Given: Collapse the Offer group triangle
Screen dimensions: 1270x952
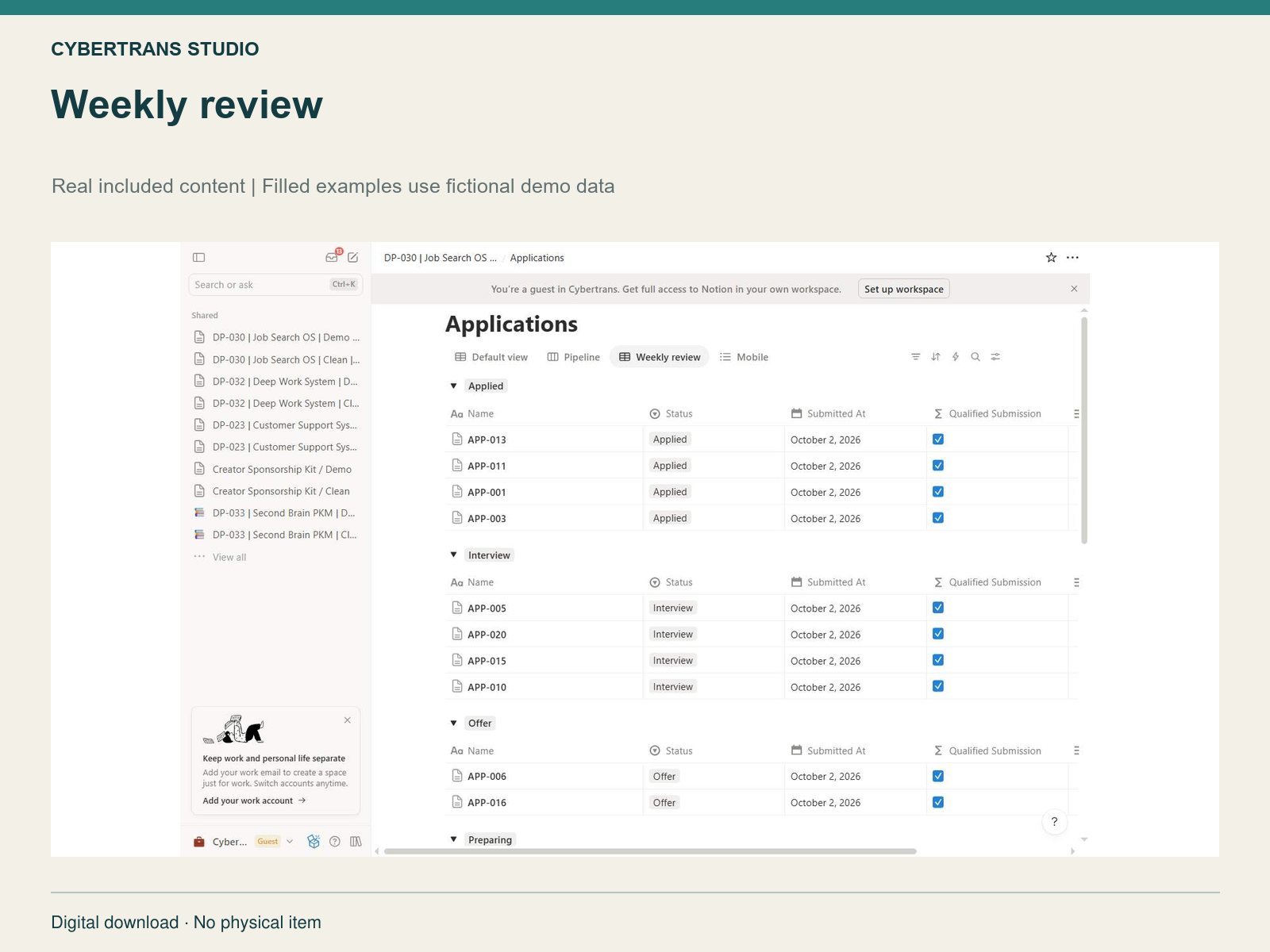Looking at the screenshot, I should coord(454,724).
